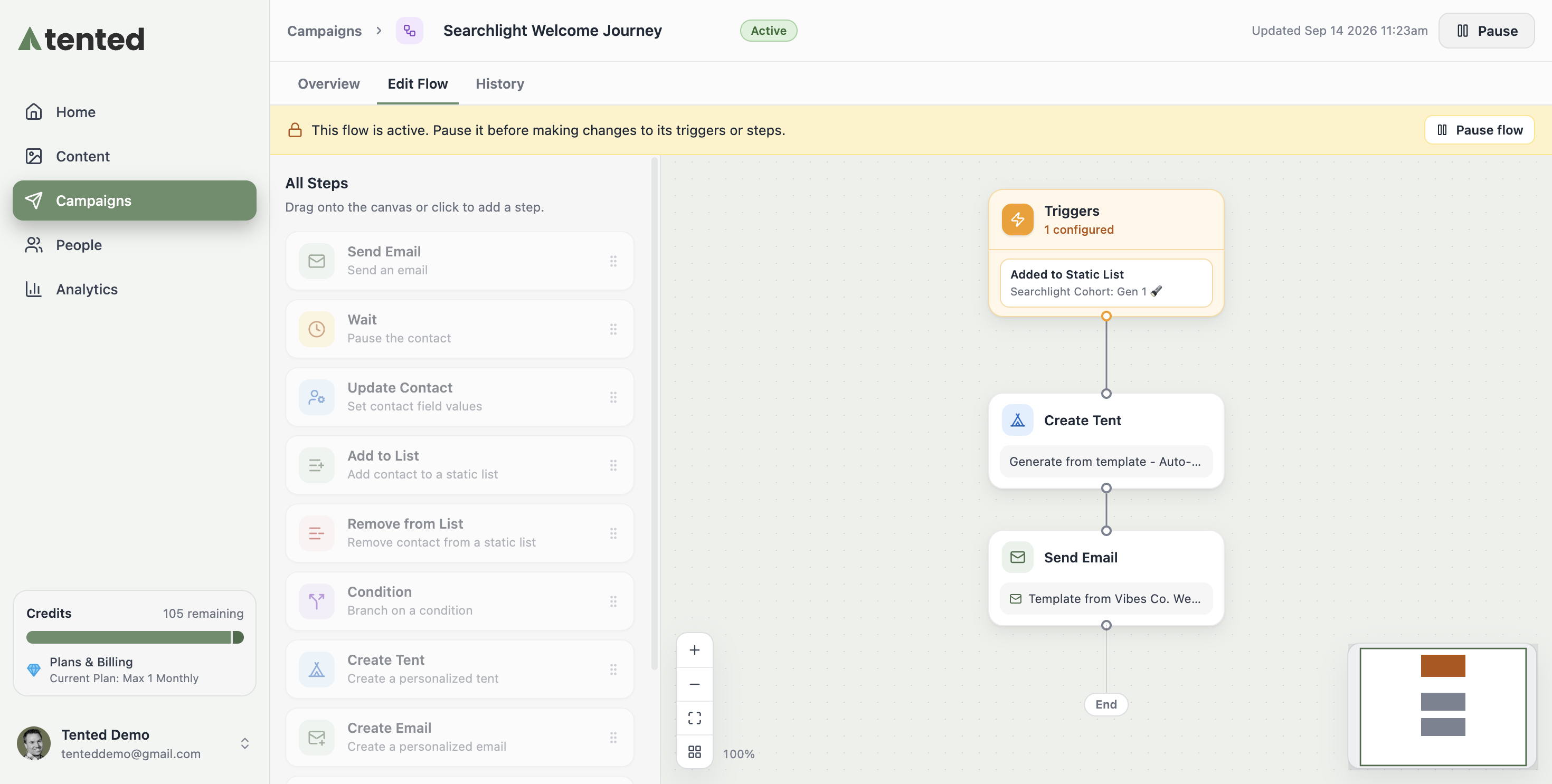Click the Remove from List icon
This screenshot has width=1552, height=784.
coord(316,533)
